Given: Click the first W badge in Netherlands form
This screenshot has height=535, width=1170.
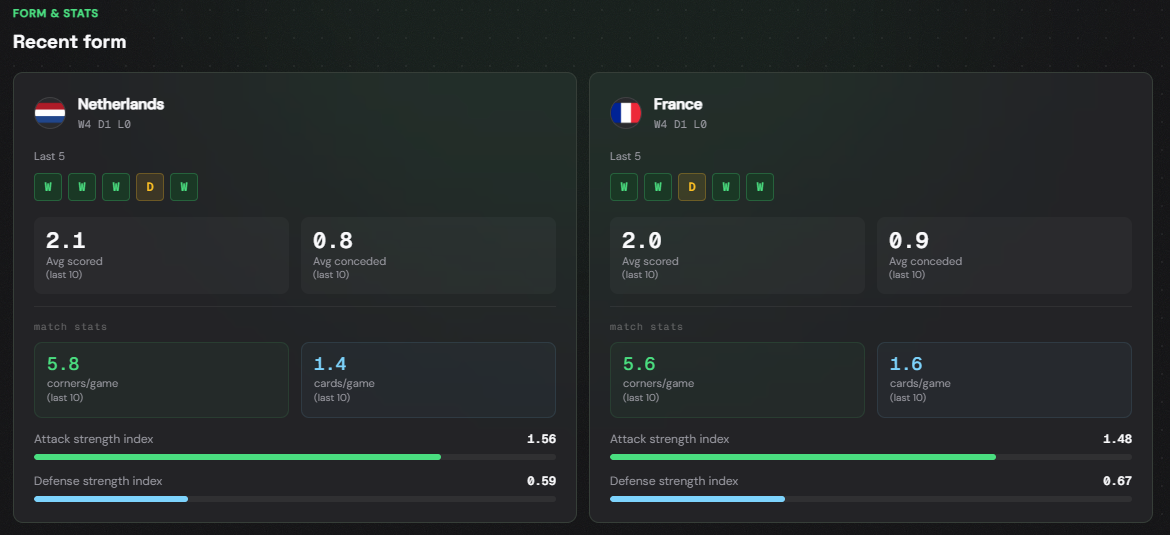Looking at the screenshot, I should tap(48, 187).
